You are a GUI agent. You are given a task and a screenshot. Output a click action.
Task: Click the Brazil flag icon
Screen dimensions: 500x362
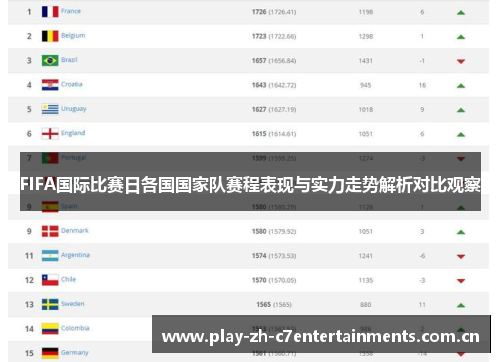50,60
